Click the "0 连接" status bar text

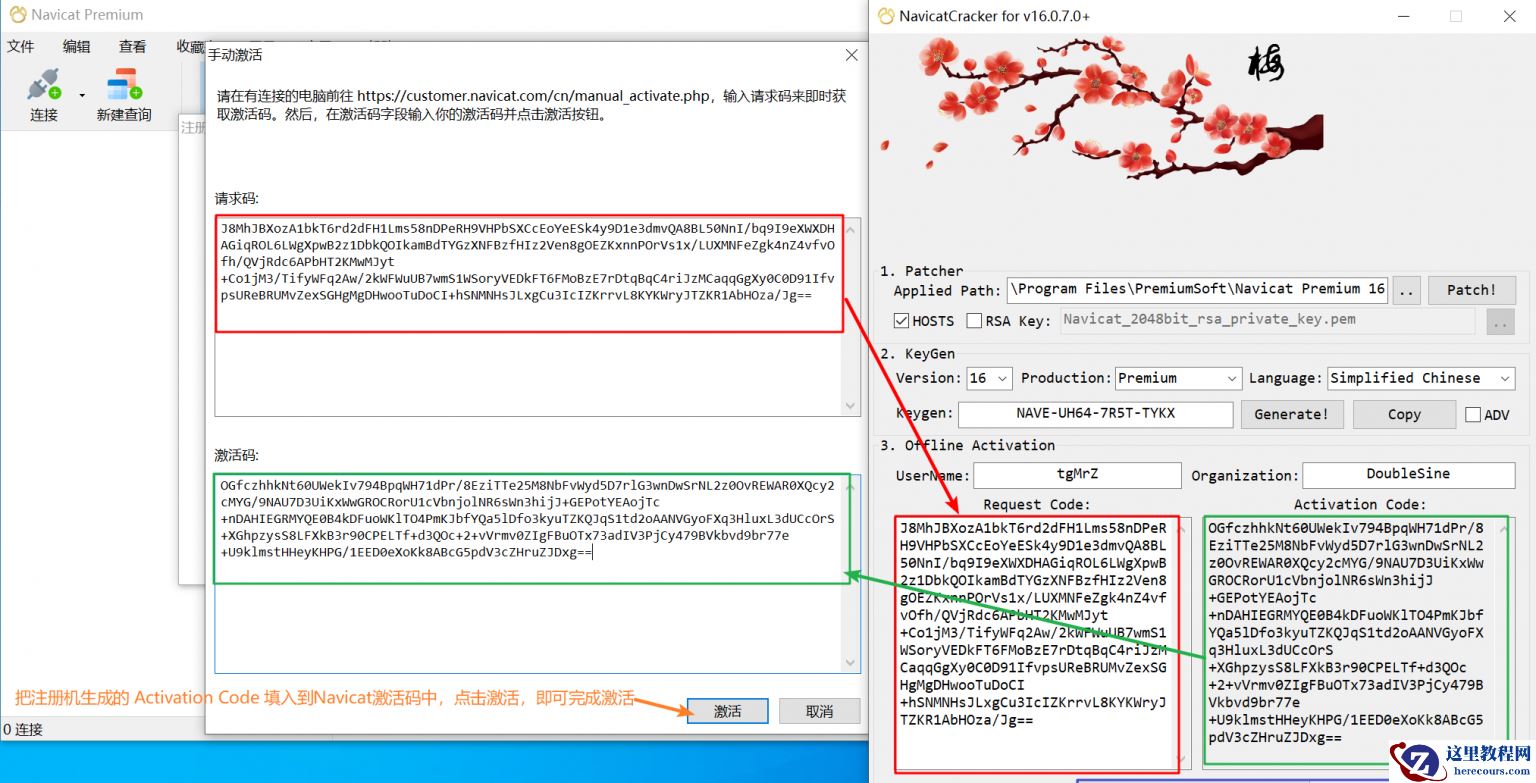click(23, 730)
